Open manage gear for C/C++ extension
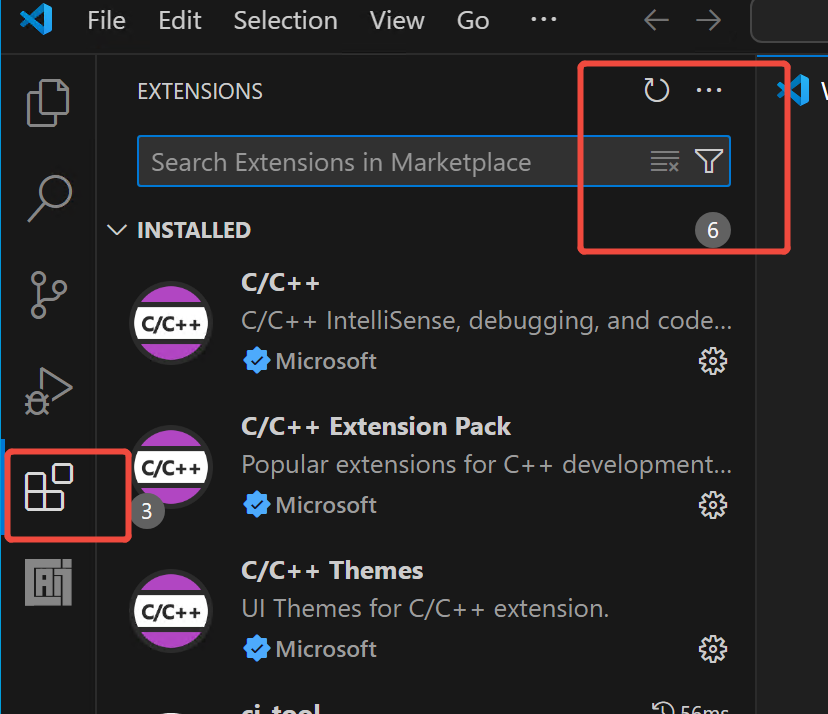The height and width of the screenshot is (714, 828). click(x=712, y=361)
